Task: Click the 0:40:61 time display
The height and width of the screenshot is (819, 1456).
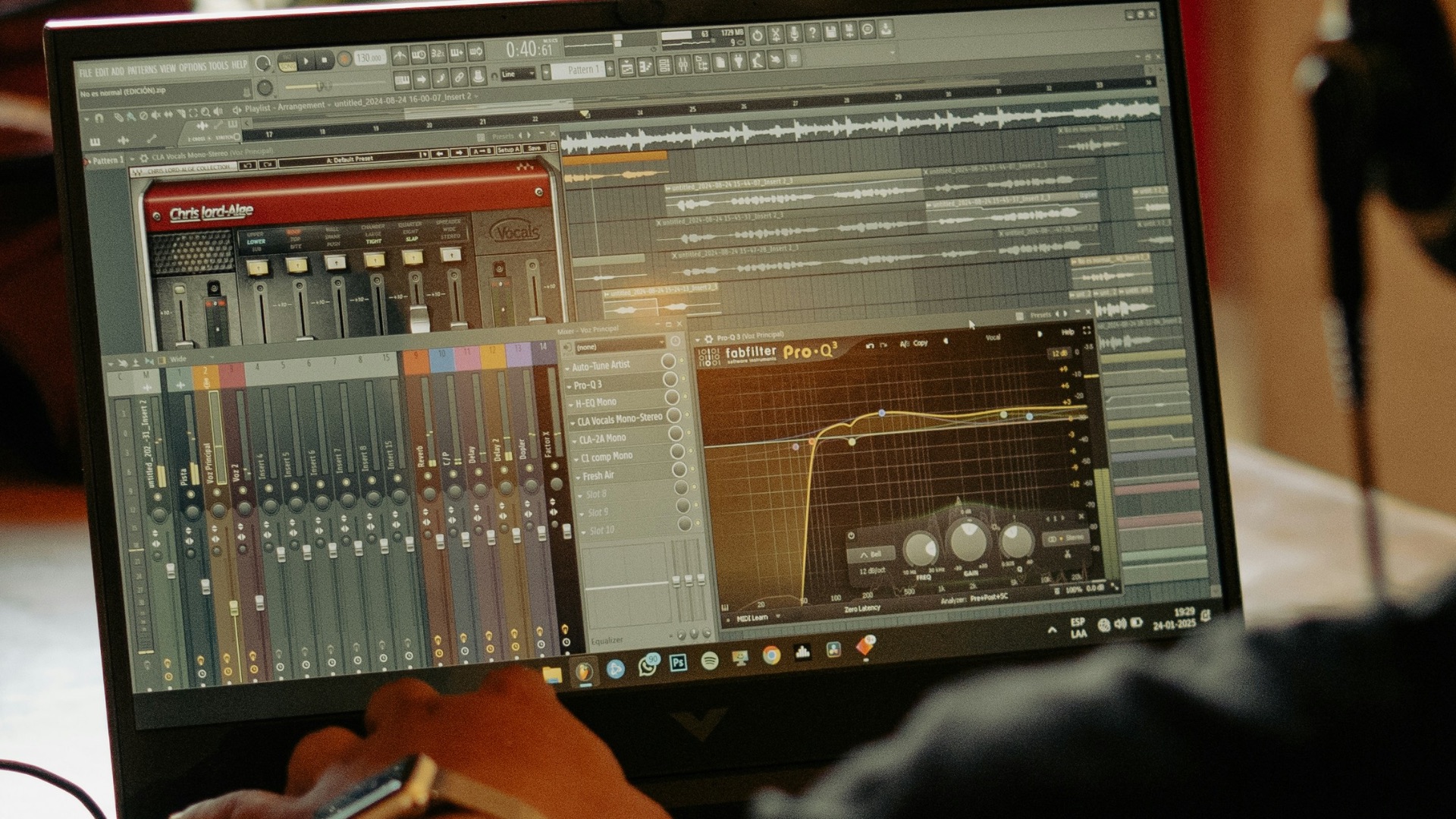Action: [x=529, y=49]
